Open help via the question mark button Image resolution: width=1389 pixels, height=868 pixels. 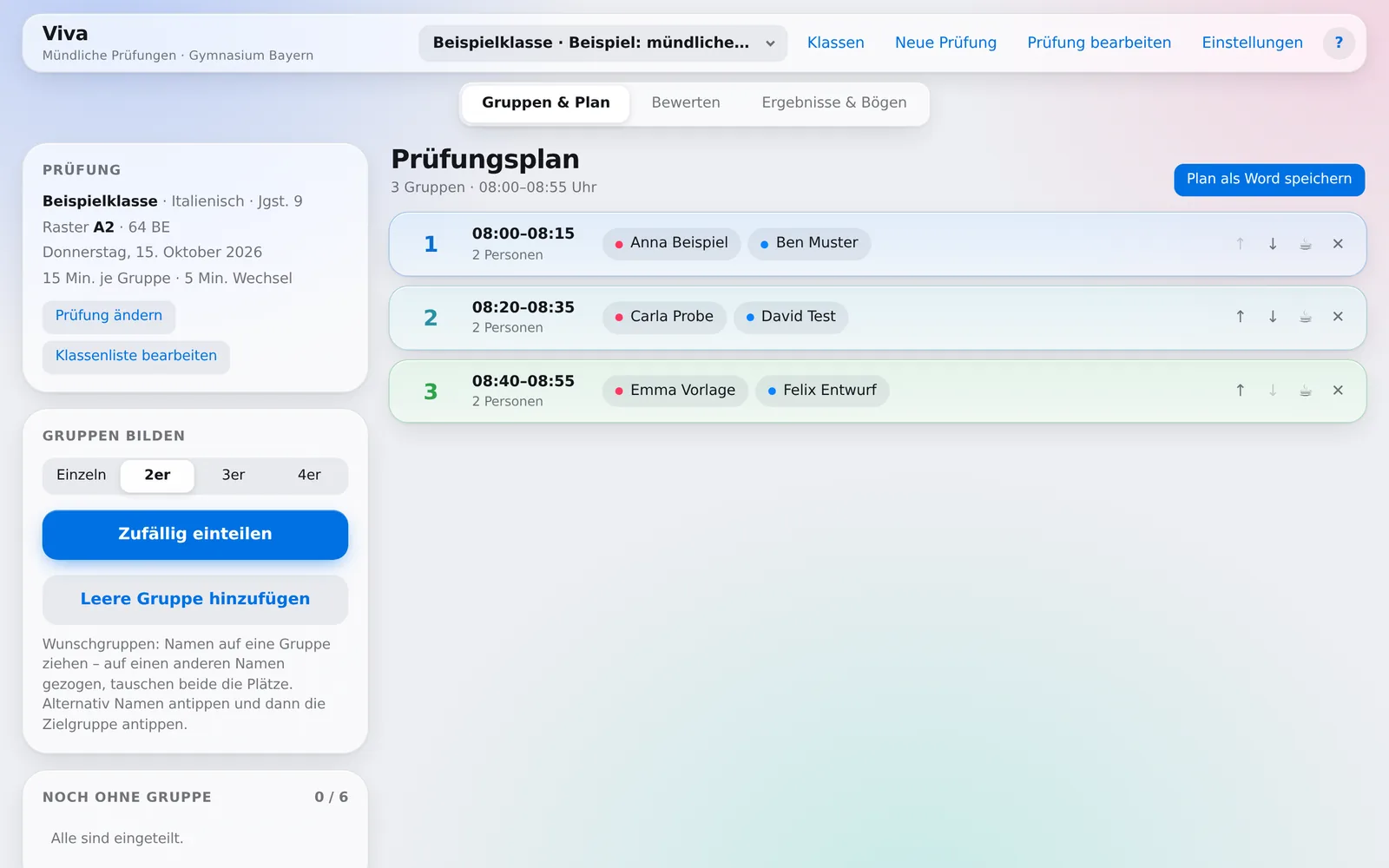pyautogui.click(x=1339, y=43)
